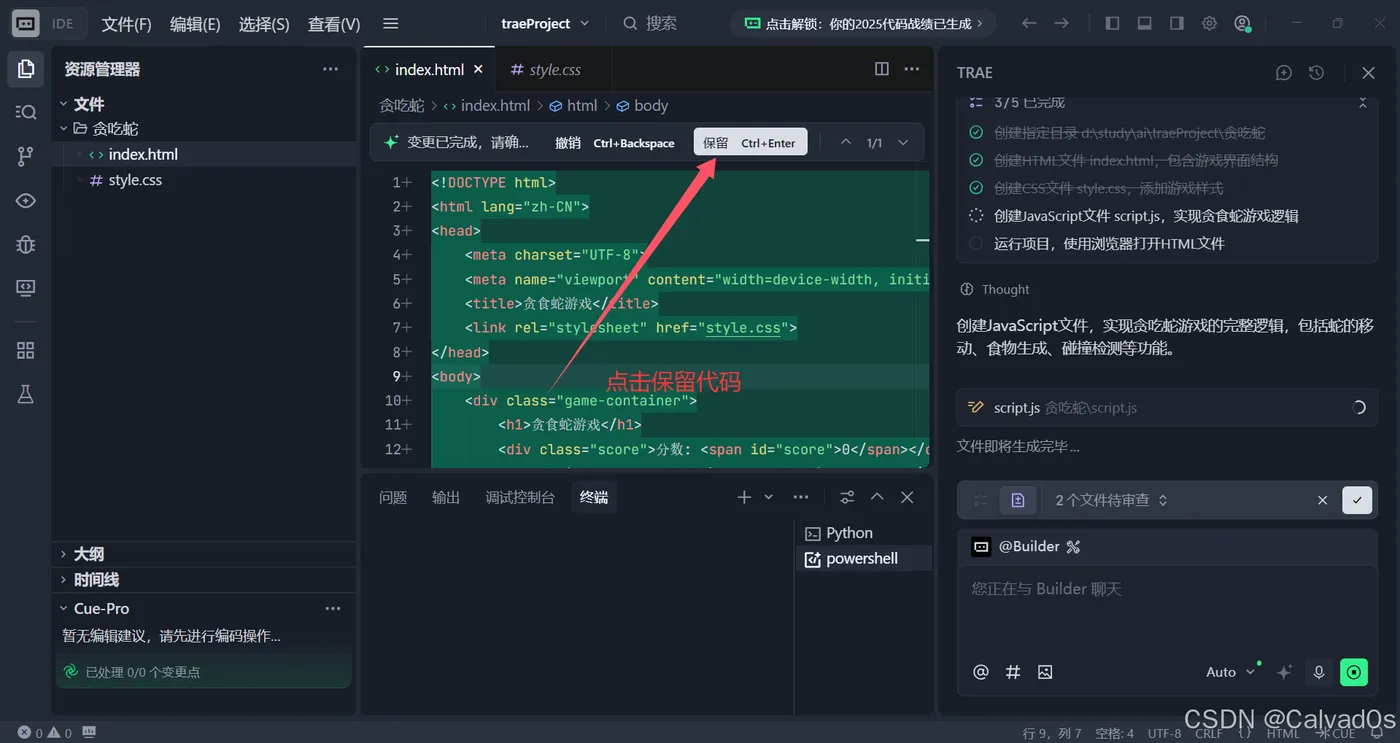Split the editor with the split icon
Image resolution: width=1400 pixels, height=743 pixels.
coord(882,69)
